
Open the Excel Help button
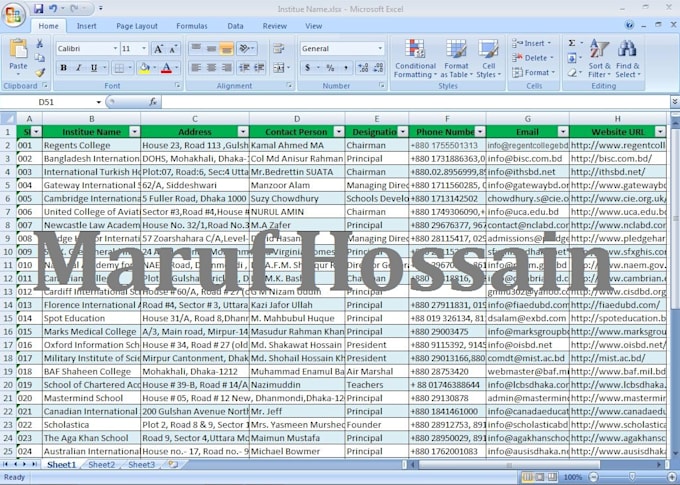click(630, 25)
